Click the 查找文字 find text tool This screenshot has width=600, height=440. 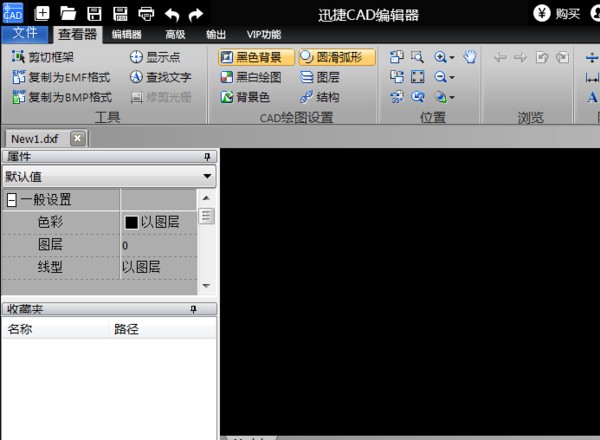[x=160, y=77]
